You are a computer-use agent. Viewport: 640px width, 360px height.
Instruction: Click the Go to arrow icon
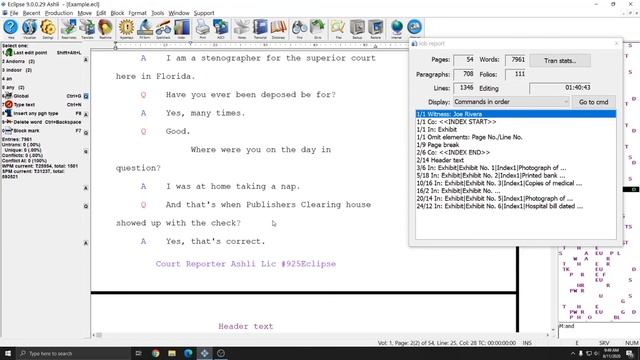click(318, 29)
